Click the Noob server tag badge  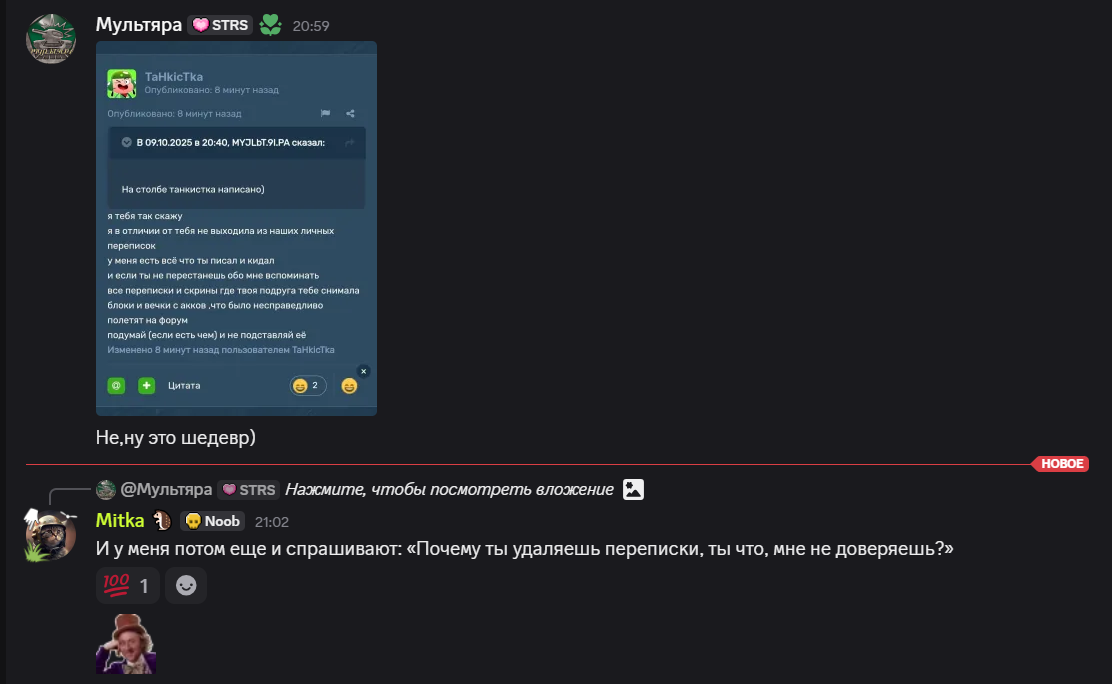[211, 521]
